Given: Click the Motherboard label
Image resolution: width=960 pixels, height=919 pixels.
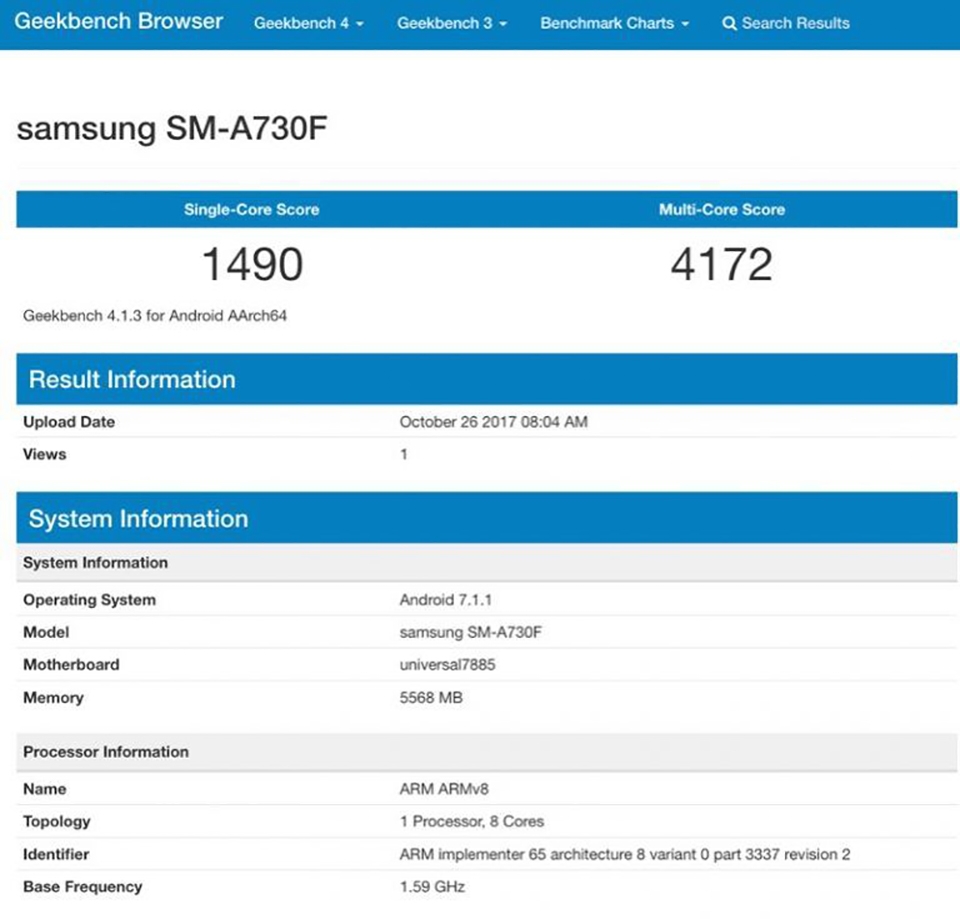Looking at the screenshot, I should [x=71, y=665].
